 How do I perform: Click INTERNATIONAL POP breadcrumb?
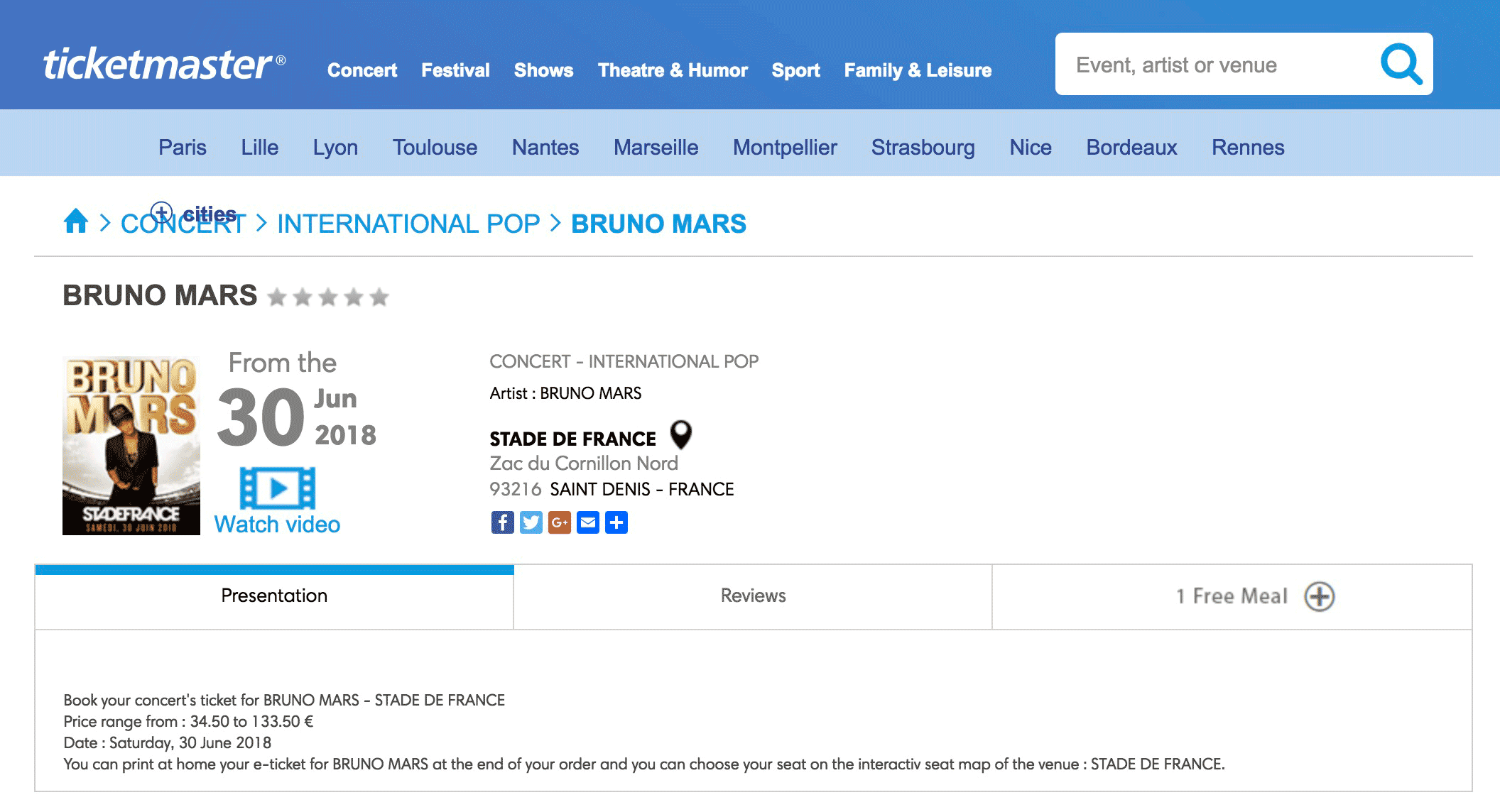tap(408, 224)
